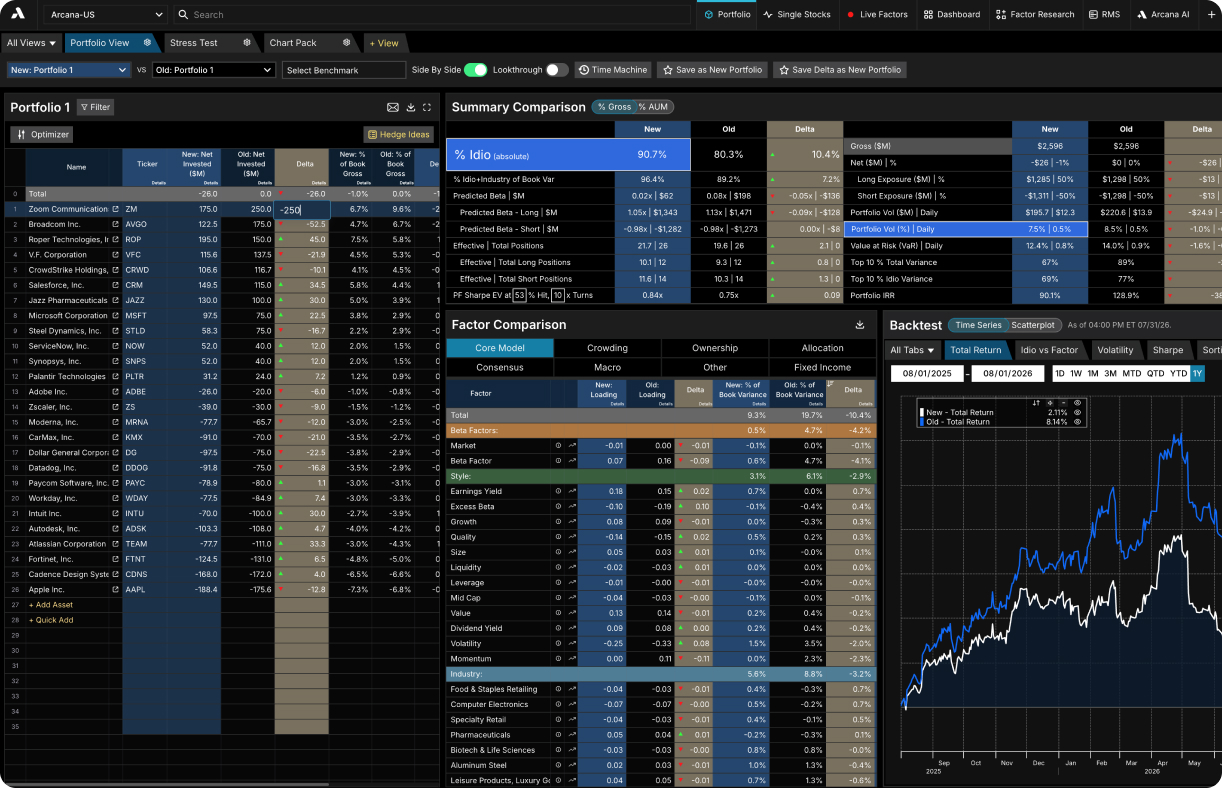Image resolution: width=1222 pixels, height=788 pixels.
Task: Open external link icon for Zoom Communications
Action: click(116, 209)
